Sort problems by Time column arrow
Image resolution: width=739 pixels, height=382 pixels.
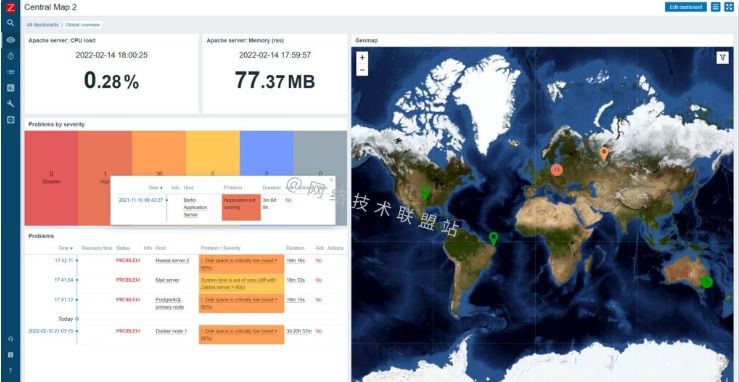pyautogui.click(x=66, y=248)
